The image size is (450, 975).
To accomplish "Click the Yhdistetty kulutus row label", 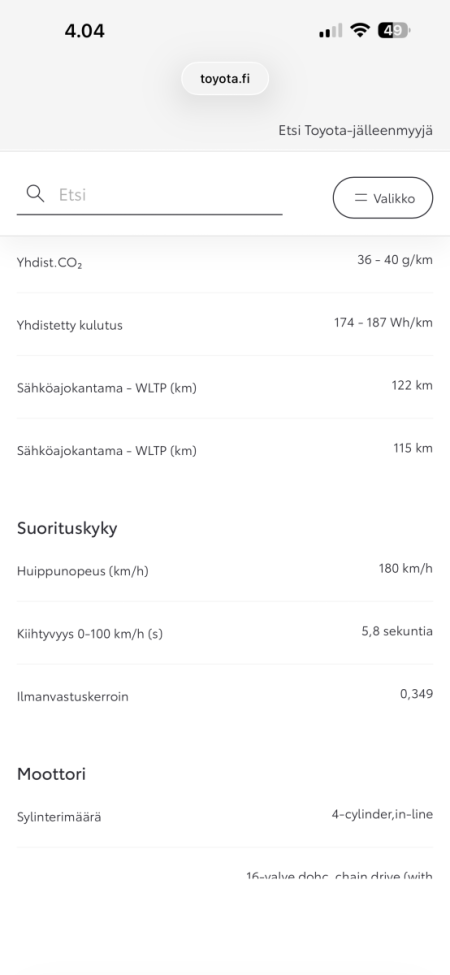I will [x=70, y=325].
